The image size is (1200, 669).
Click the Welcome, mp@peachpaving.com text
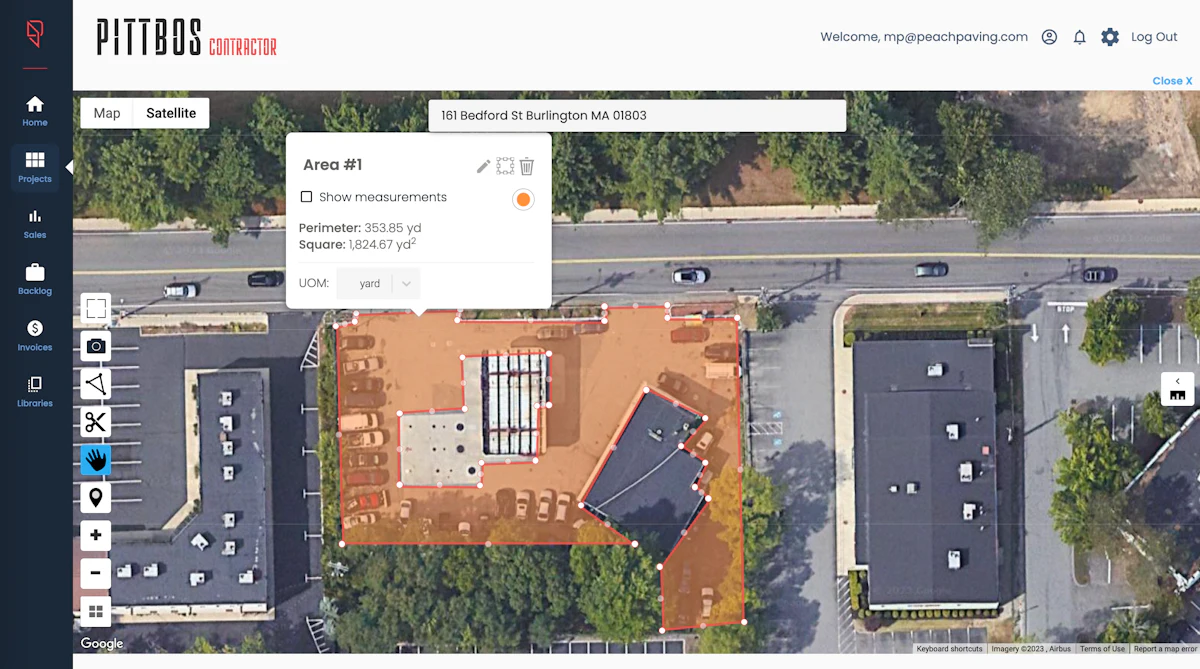point(924,37)
